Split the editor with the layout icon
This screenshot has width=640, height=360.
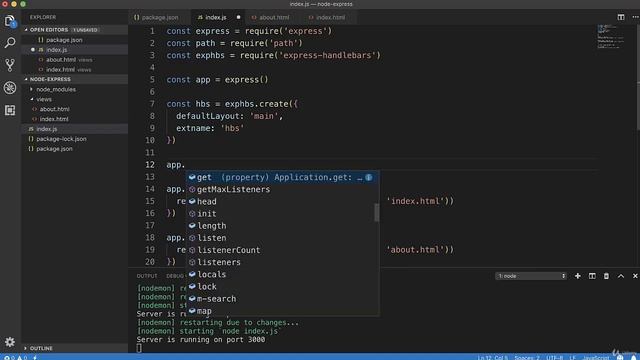tap(620, 17)
